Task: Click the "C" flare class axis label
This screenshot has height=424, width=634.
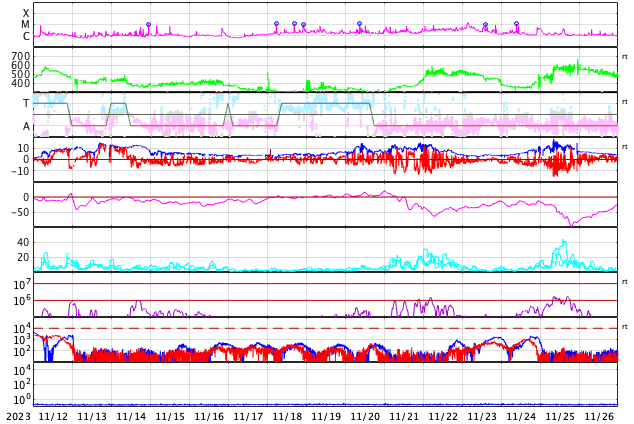Action: (x=26, y=36)
